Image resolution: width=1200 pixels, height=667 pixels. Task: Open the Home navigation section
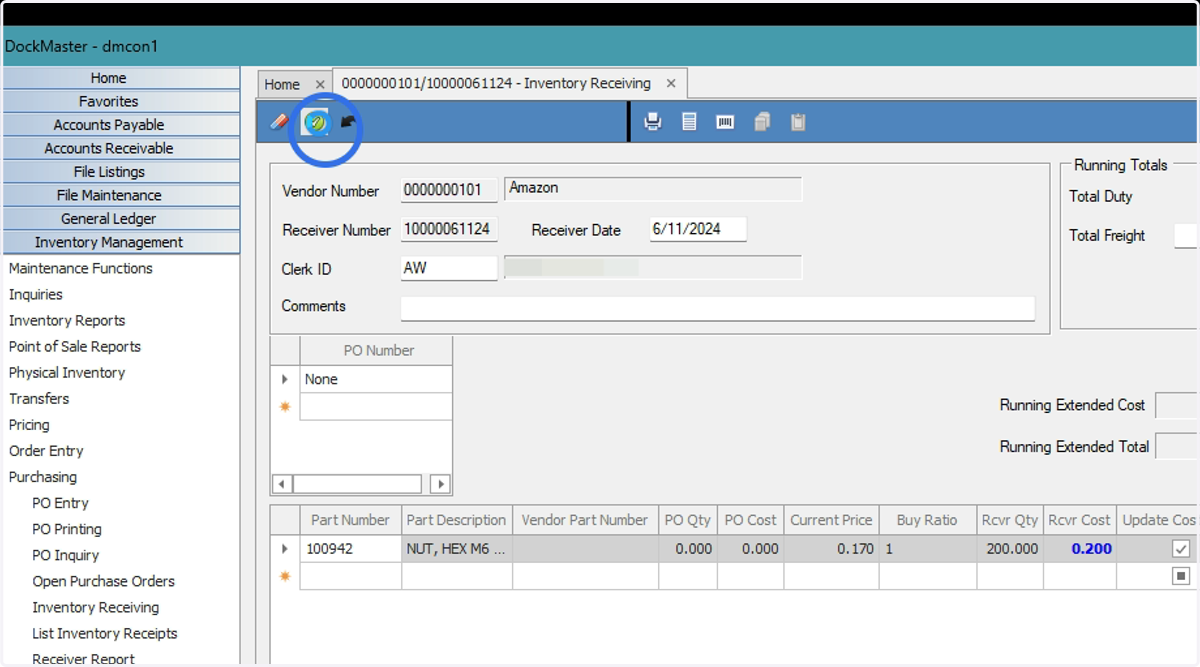(x=121, y=78)
